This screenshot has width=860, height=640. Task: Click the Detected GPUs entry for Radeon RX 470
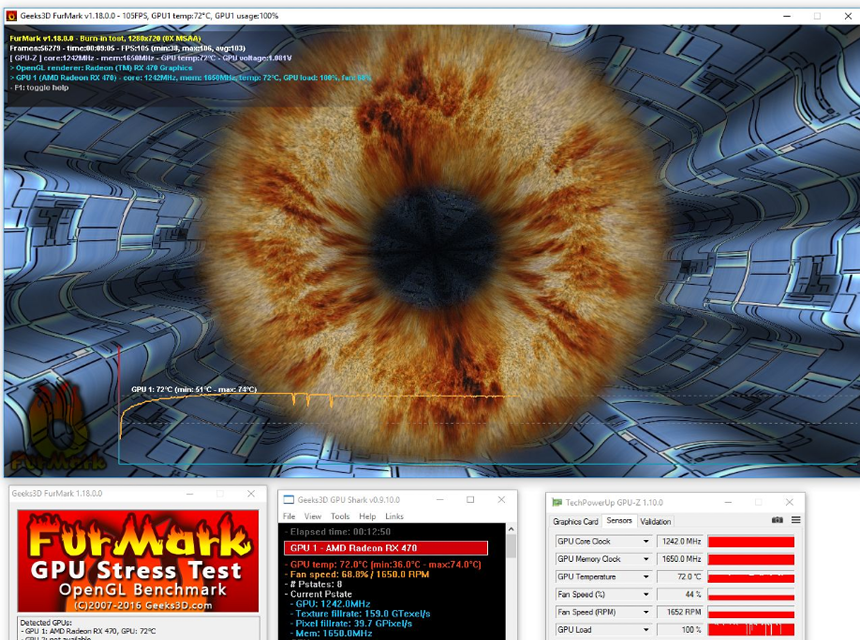point(90,631)
